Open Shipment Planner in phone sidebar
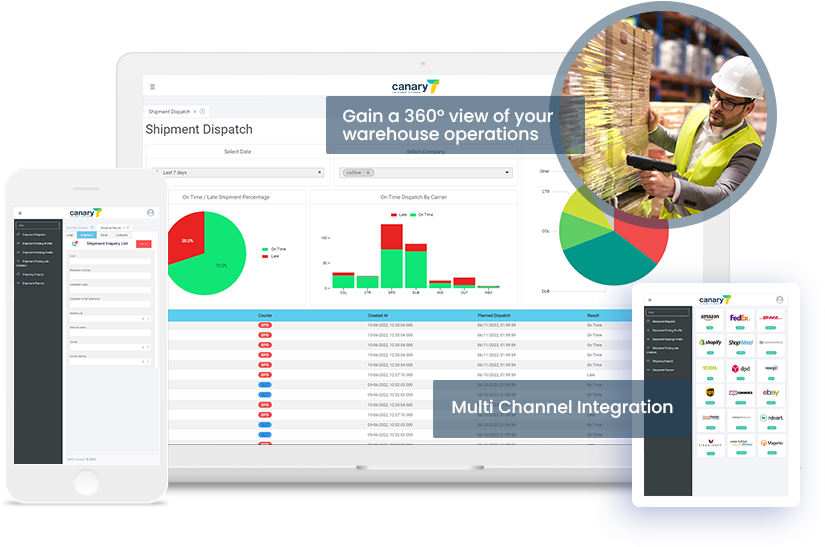 (31, 283)
